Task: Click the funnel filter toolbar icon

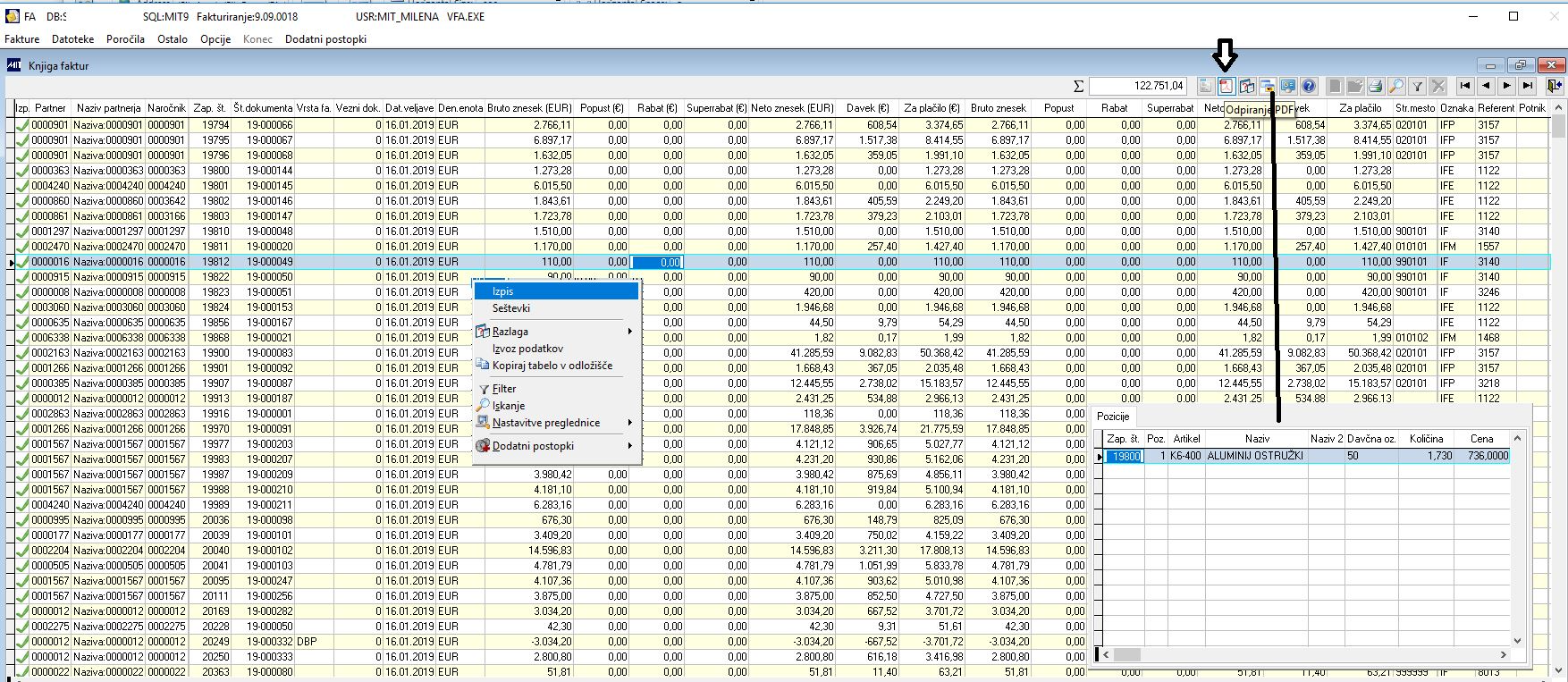Action: pos(1417,86)
